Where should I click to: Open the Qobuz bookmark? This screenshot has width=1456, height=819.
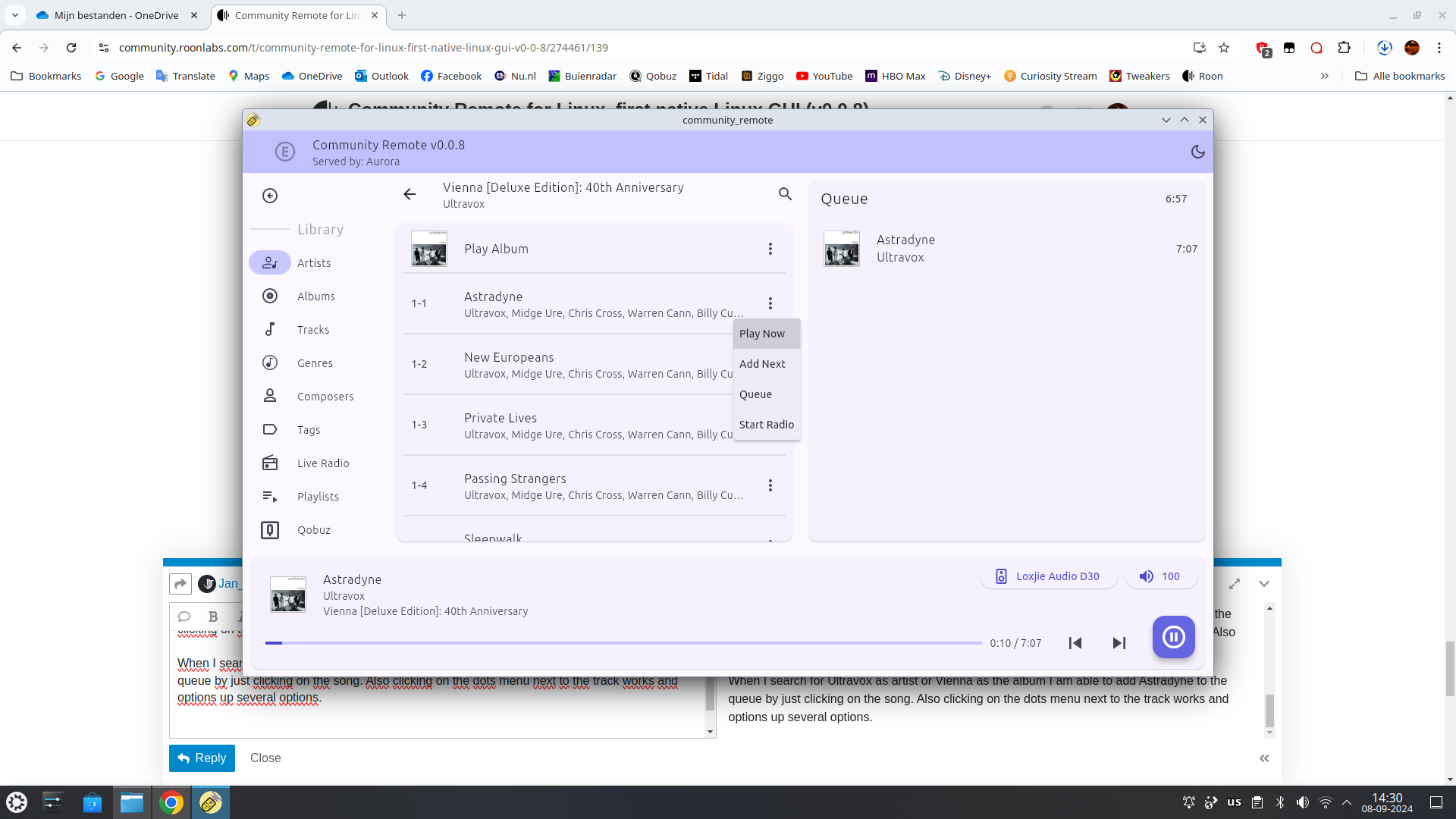(653, 76)
